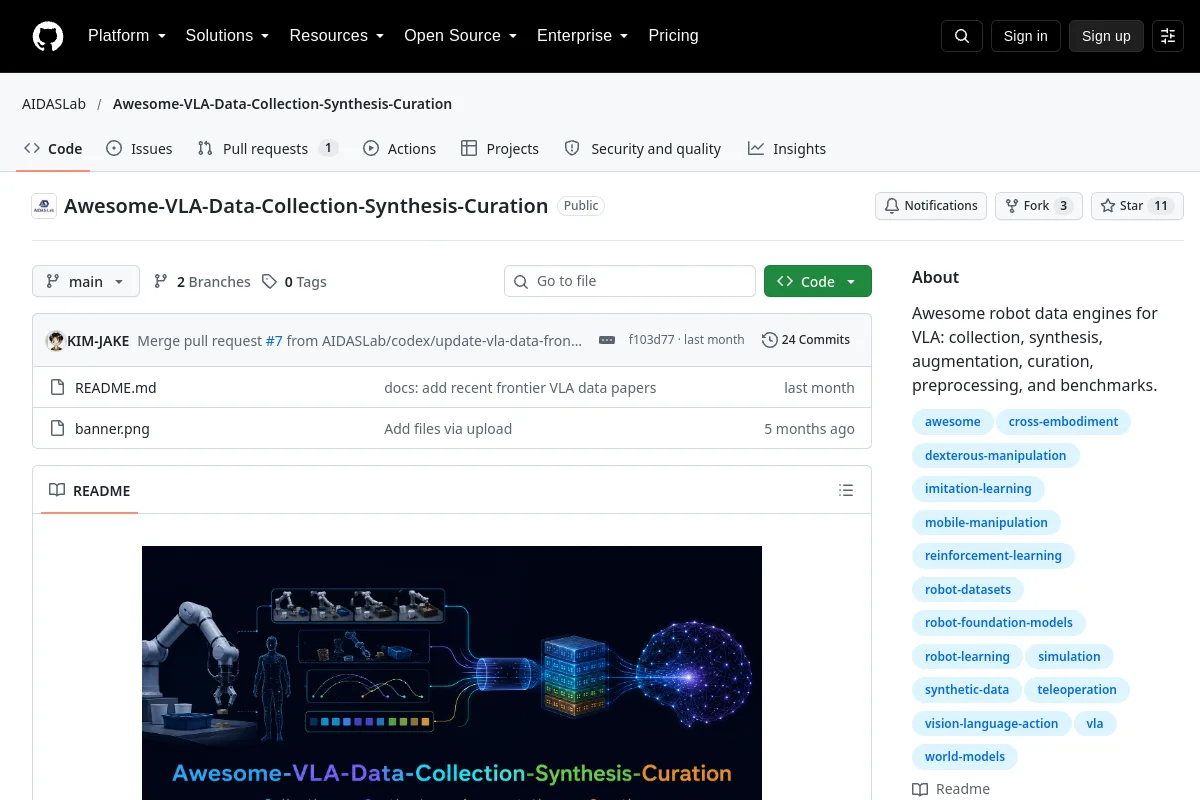Open the 'vla' topic tag
This screenshot has height=800, width=1200.
point(1095,723)
